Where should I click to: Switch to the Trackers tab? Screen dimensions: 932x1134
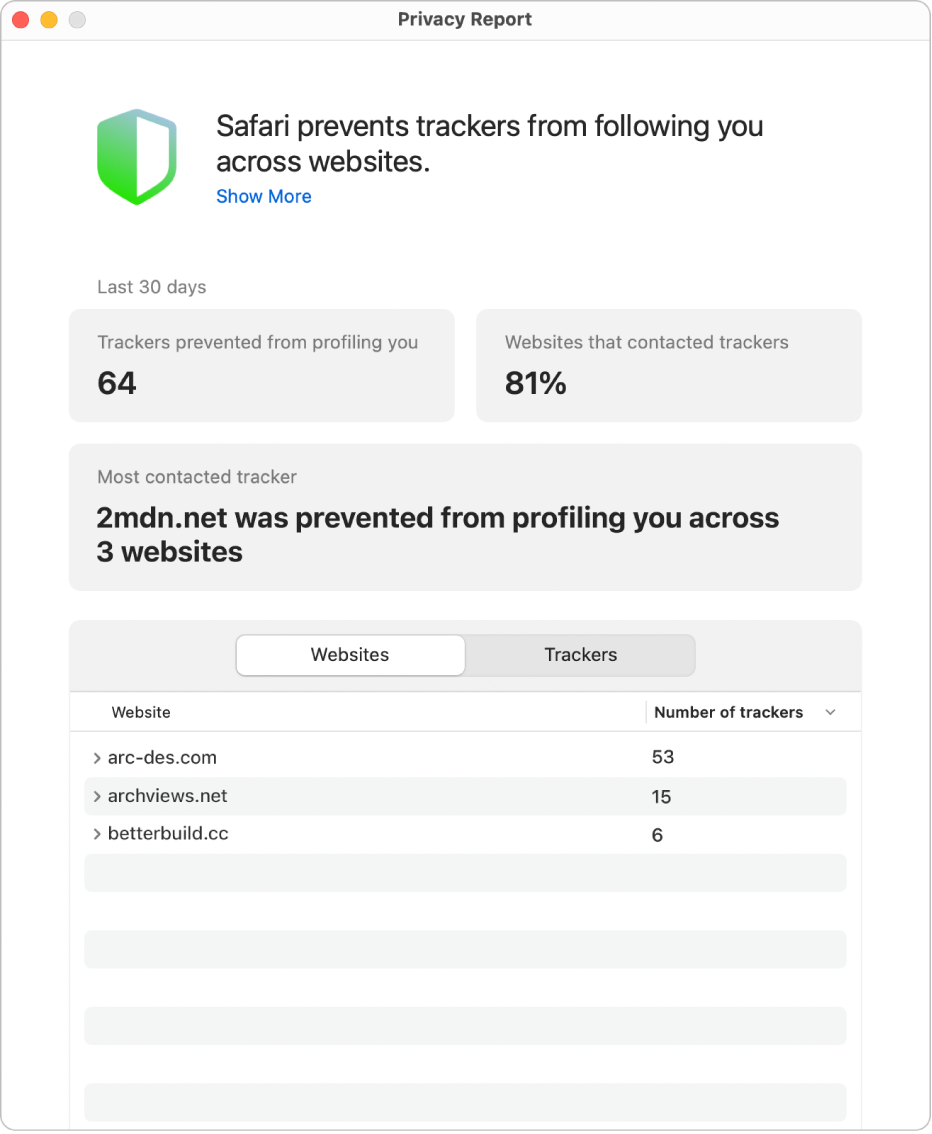point(580,655)
